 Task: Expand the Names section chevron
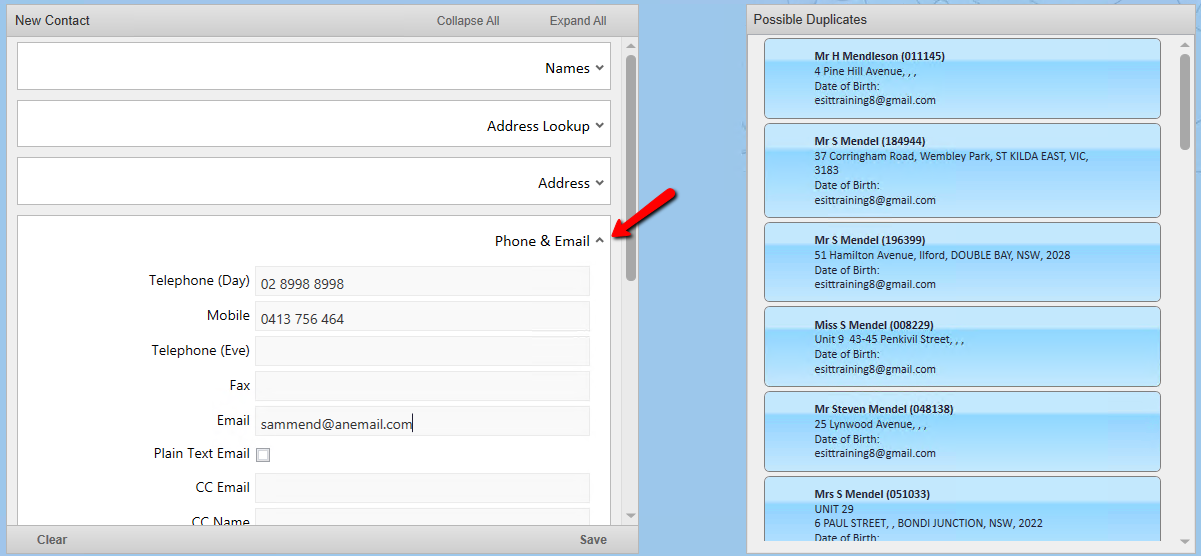[x=599, y=68]
